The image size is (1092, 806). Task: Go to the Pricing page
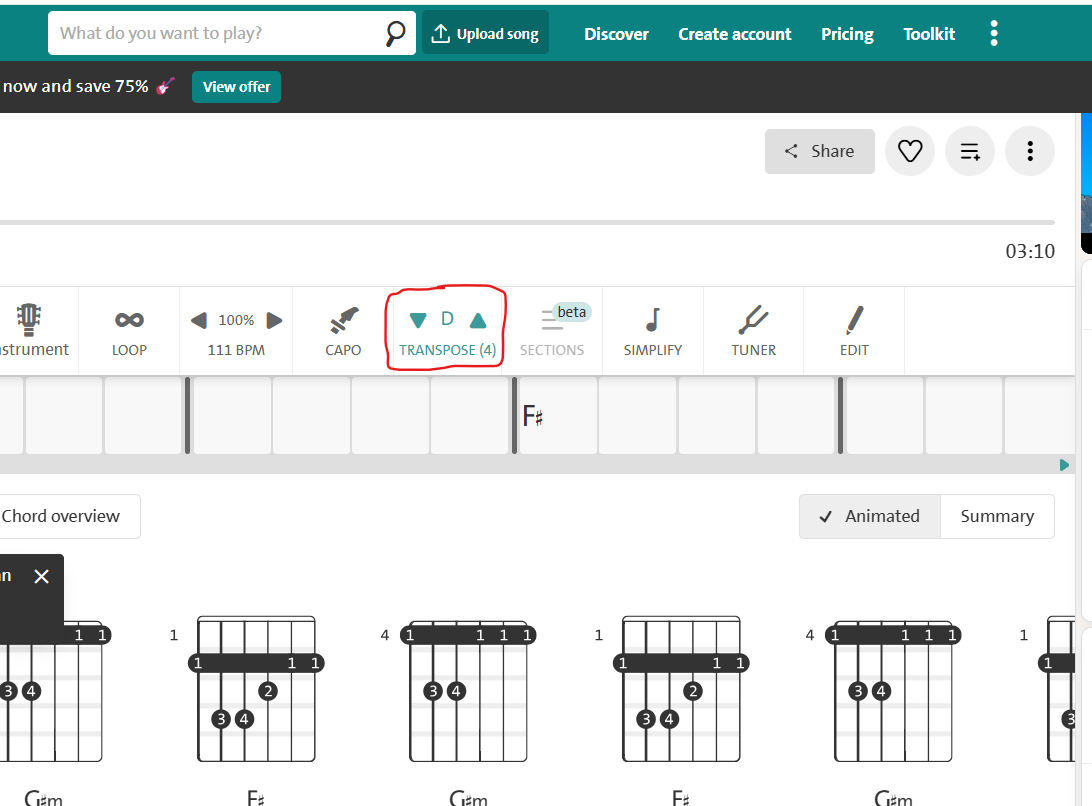(847, 34)
